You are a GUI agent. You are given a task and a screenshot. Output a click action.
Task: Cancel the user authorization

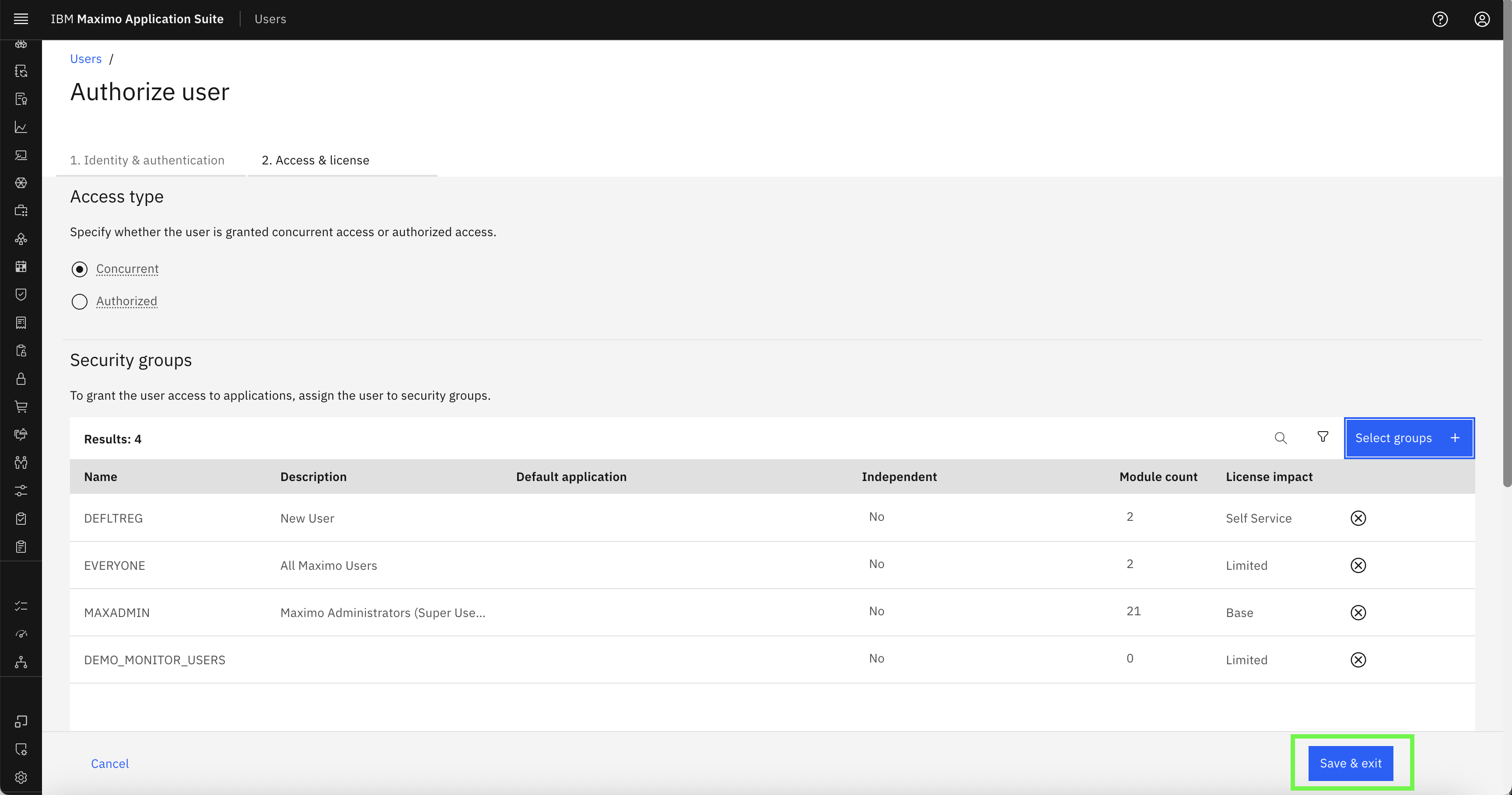110,764
